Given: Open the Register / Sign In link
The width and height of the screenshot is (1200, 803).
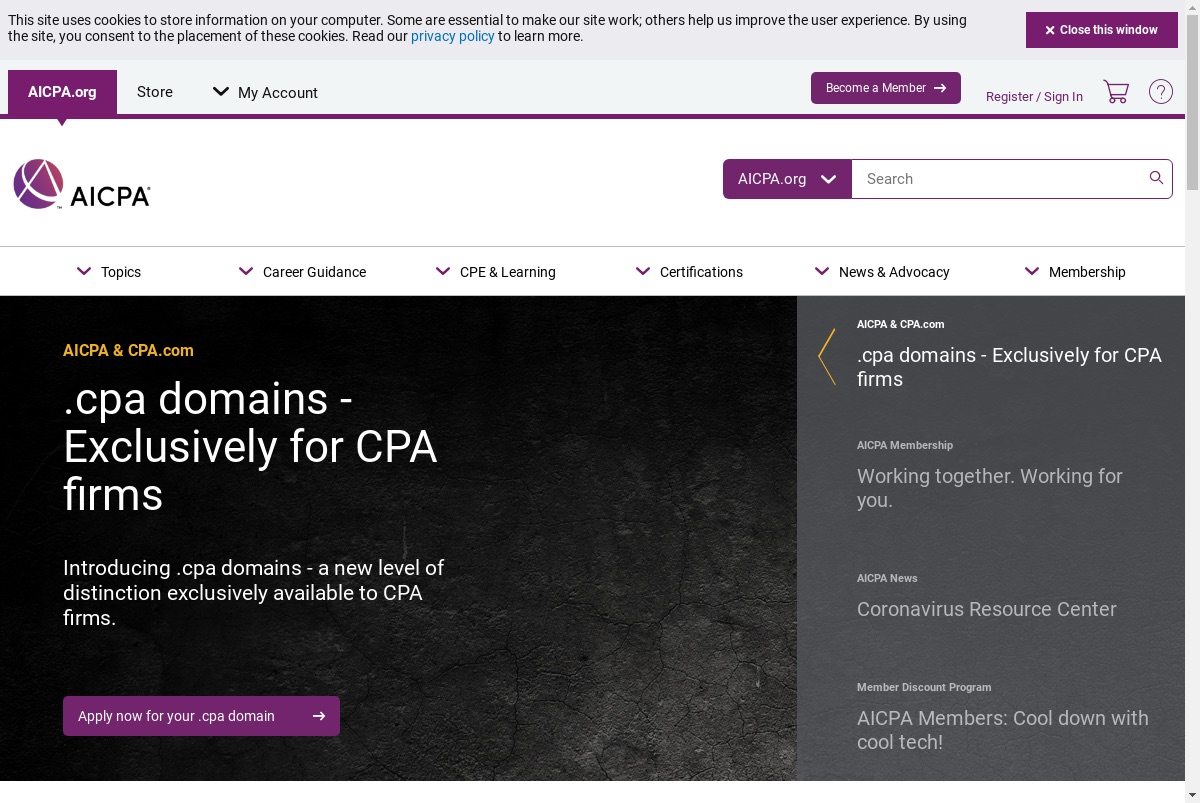Looking at the screenshot, I should pyautogui.click(x=1034, y=97).
